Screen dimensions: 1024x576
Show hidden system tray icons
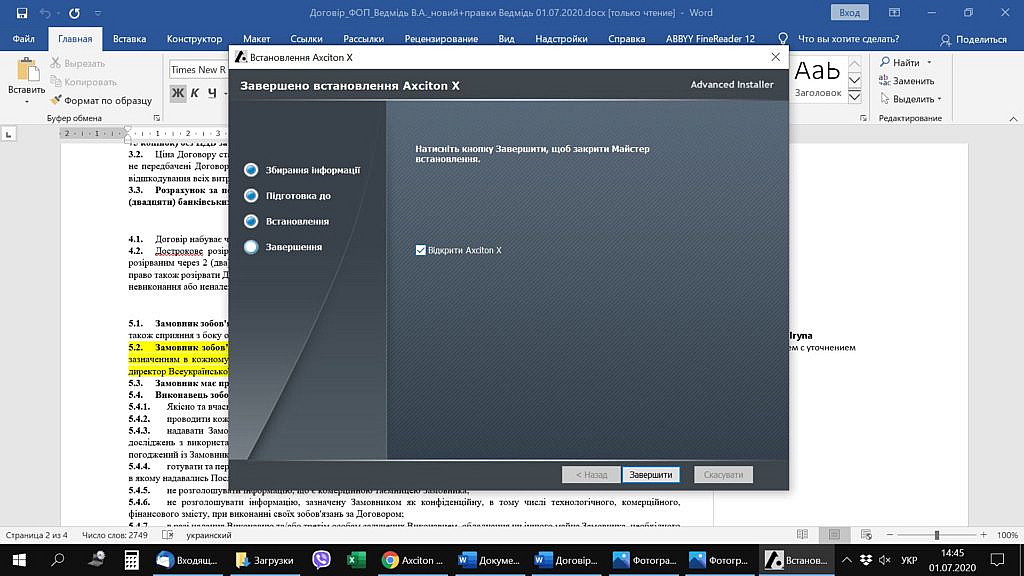(x=846, y=560)
